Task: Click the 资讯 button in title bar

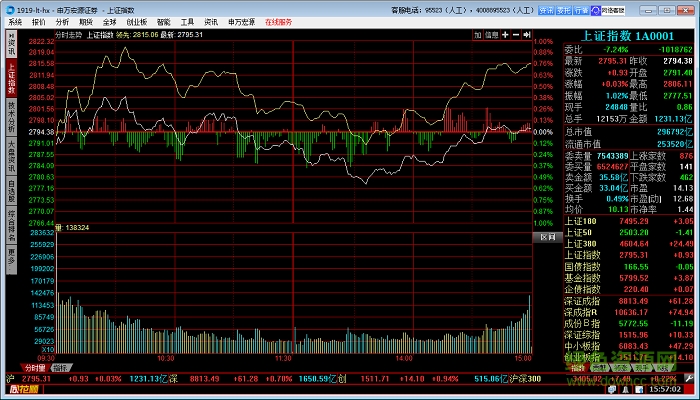Action: (547, 8)
